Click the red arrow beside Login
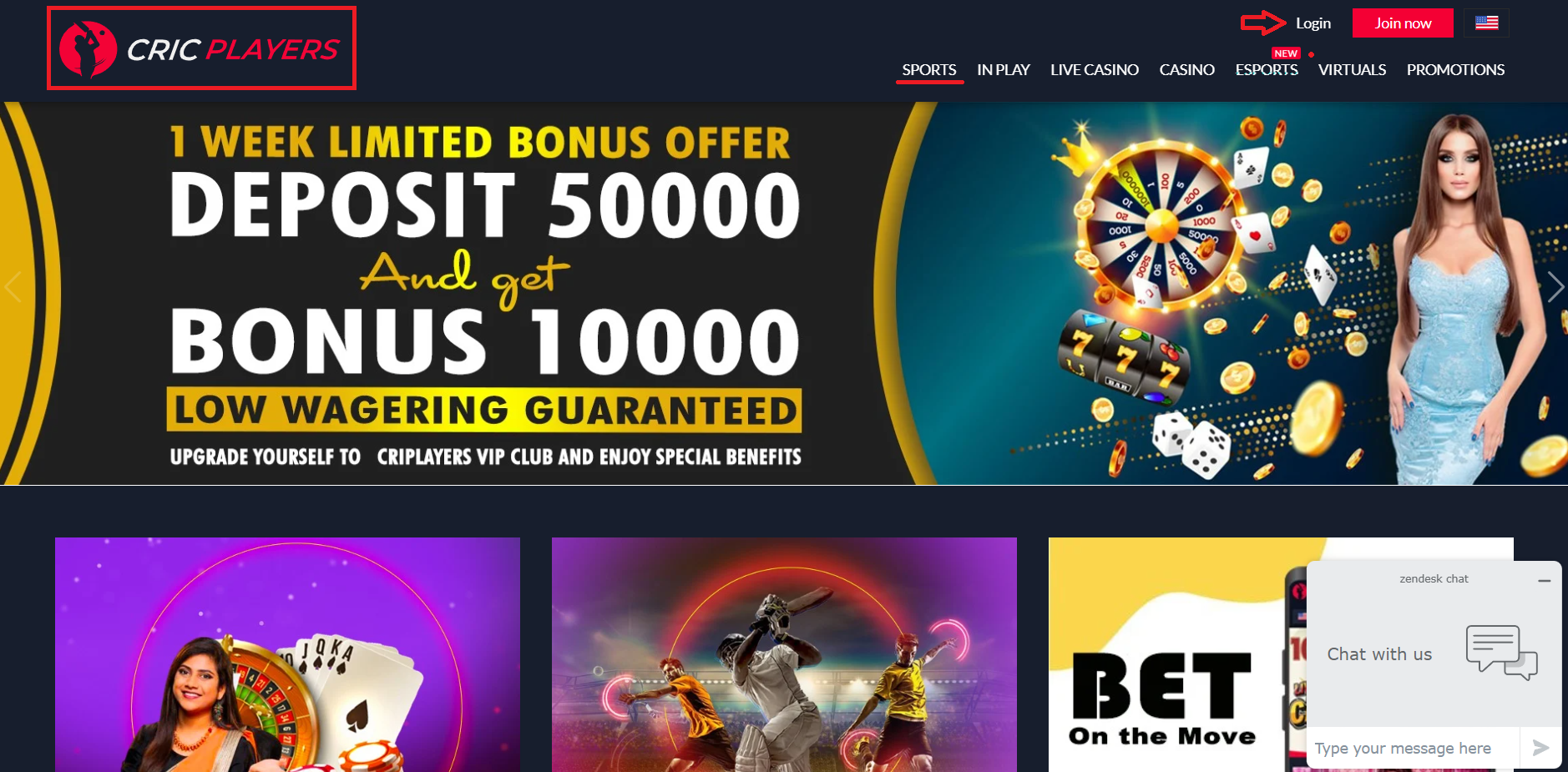The width and height of the screenshot is (1568, 772). click(x=1262, y=23)
